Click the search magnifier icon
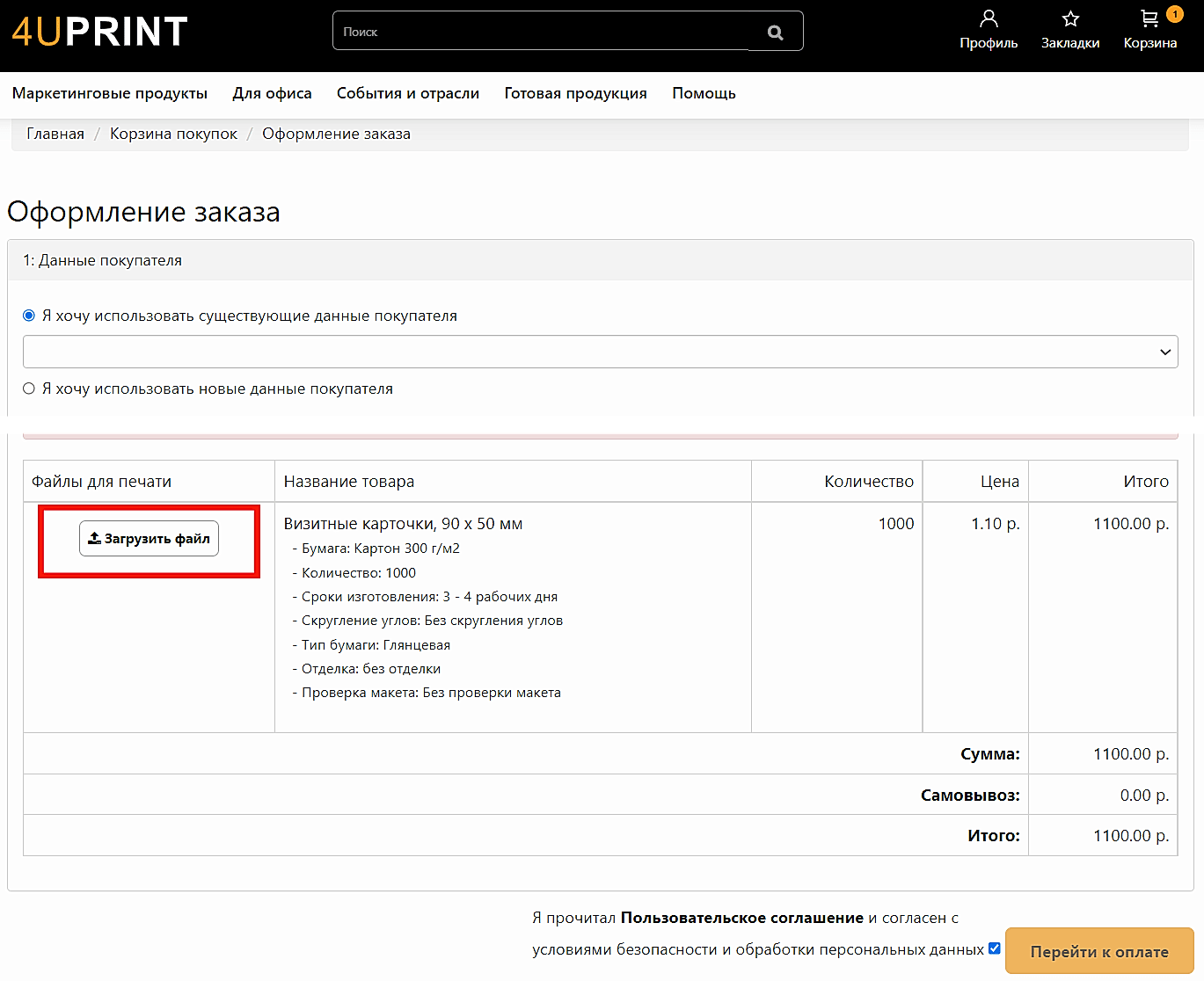The height and width of the screenshot is (981, 1204). tap(775, 33)
